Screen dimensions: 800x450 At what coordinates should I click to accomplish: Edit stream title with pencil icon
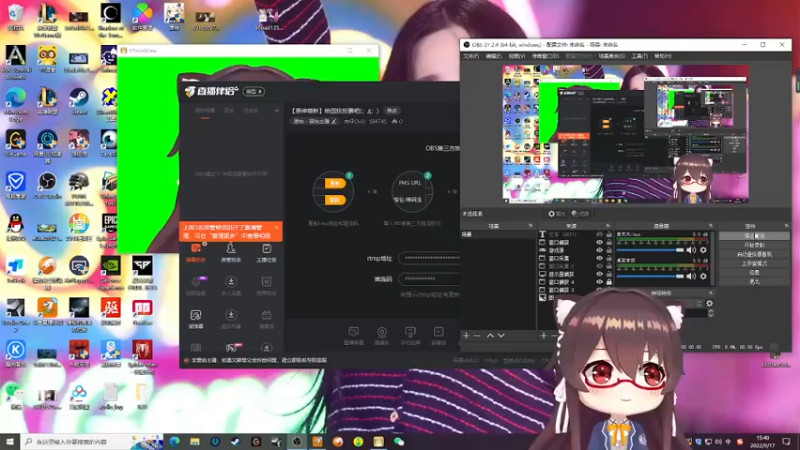tap(334, 121)
